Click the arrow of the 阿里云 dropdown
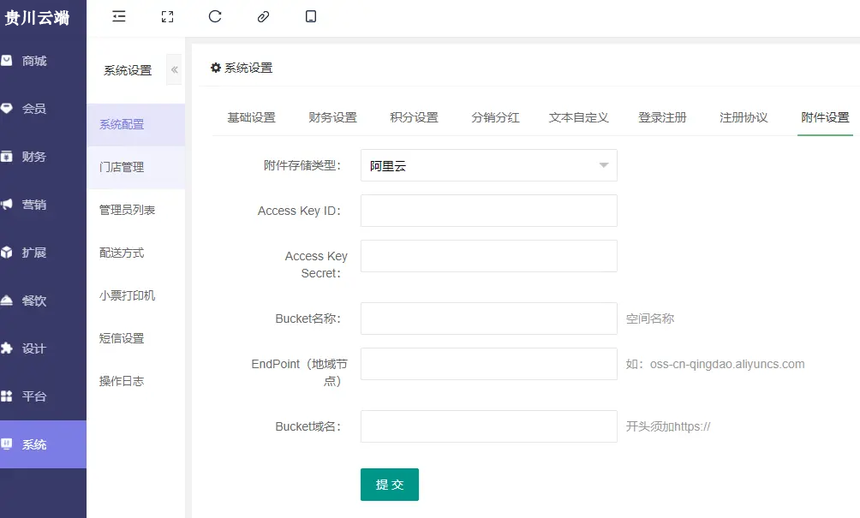 click(604, 165)
